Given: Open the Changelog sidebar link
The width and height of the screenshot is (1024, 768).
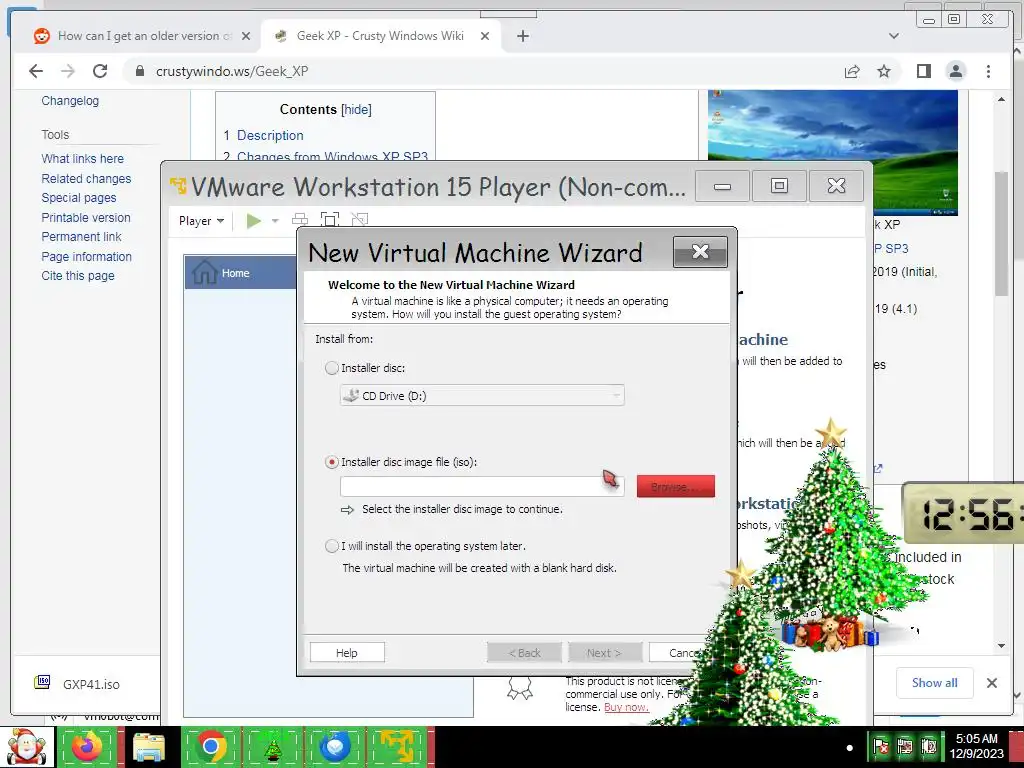Looking at the screenshot, I should tap(70, 101).
